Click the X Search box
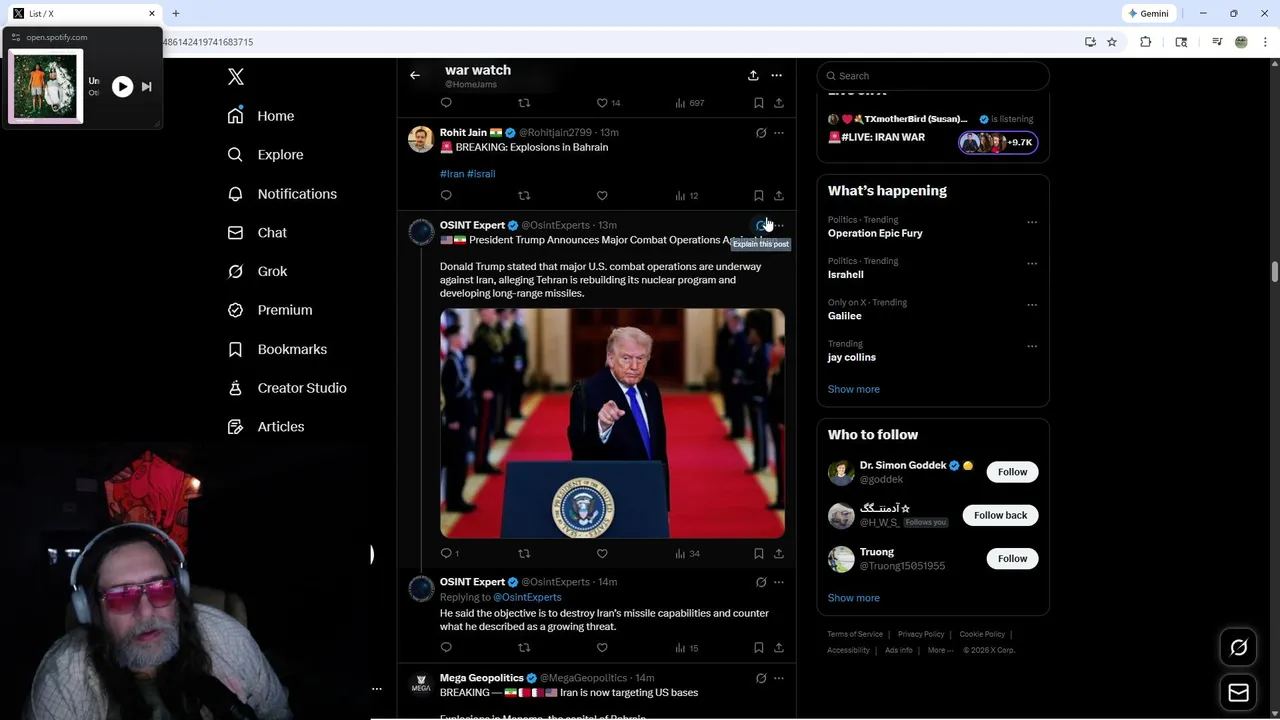1280x720 pixels. pyautogui.click(x=933, y=76)
